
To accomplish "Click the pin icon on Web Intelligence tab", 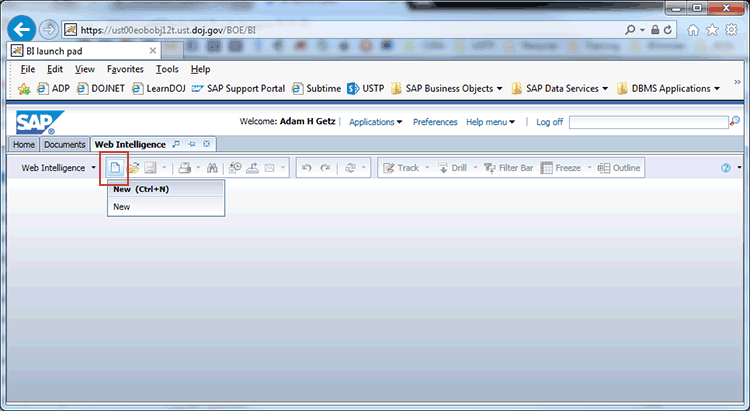I will 192,144.
